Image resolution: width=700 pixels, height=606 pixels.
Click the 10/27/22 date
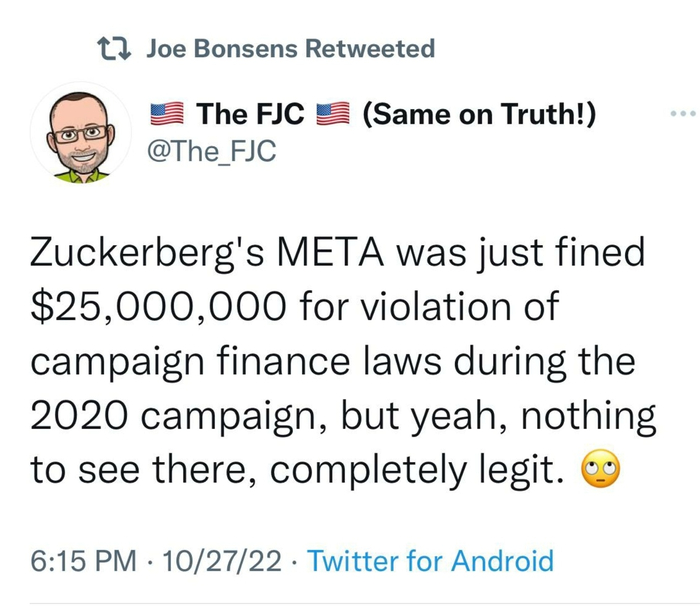click(221, 560)
